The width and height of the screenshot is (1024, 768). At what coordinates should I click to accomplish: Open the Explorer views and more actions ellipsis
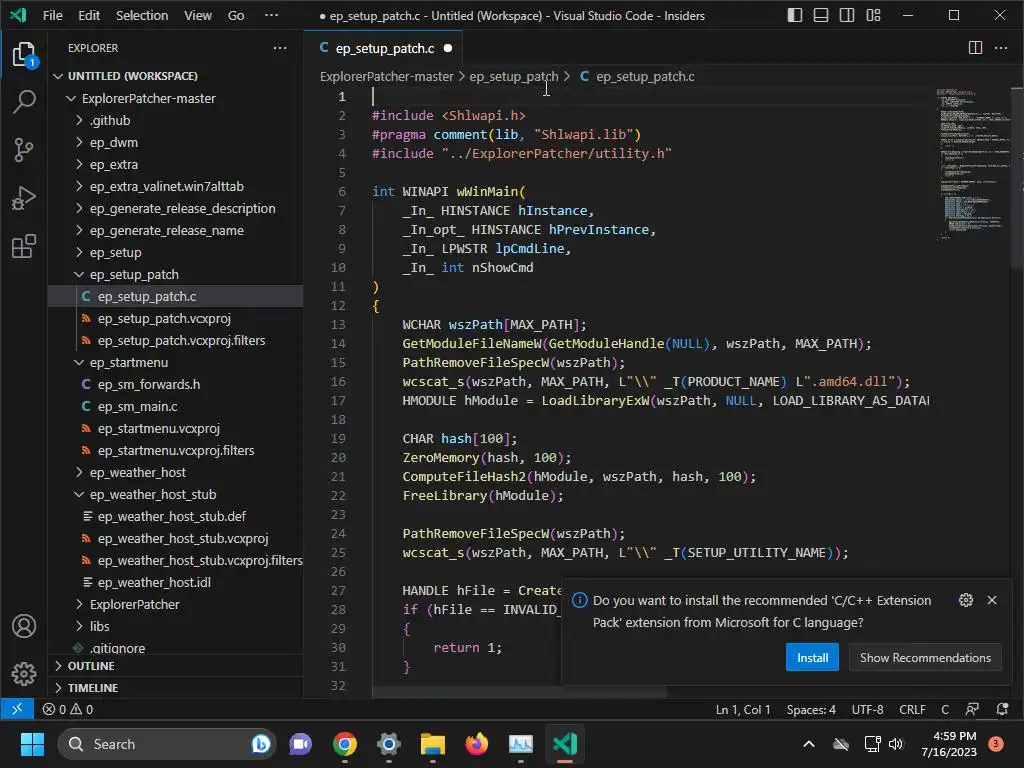(280, 48)
